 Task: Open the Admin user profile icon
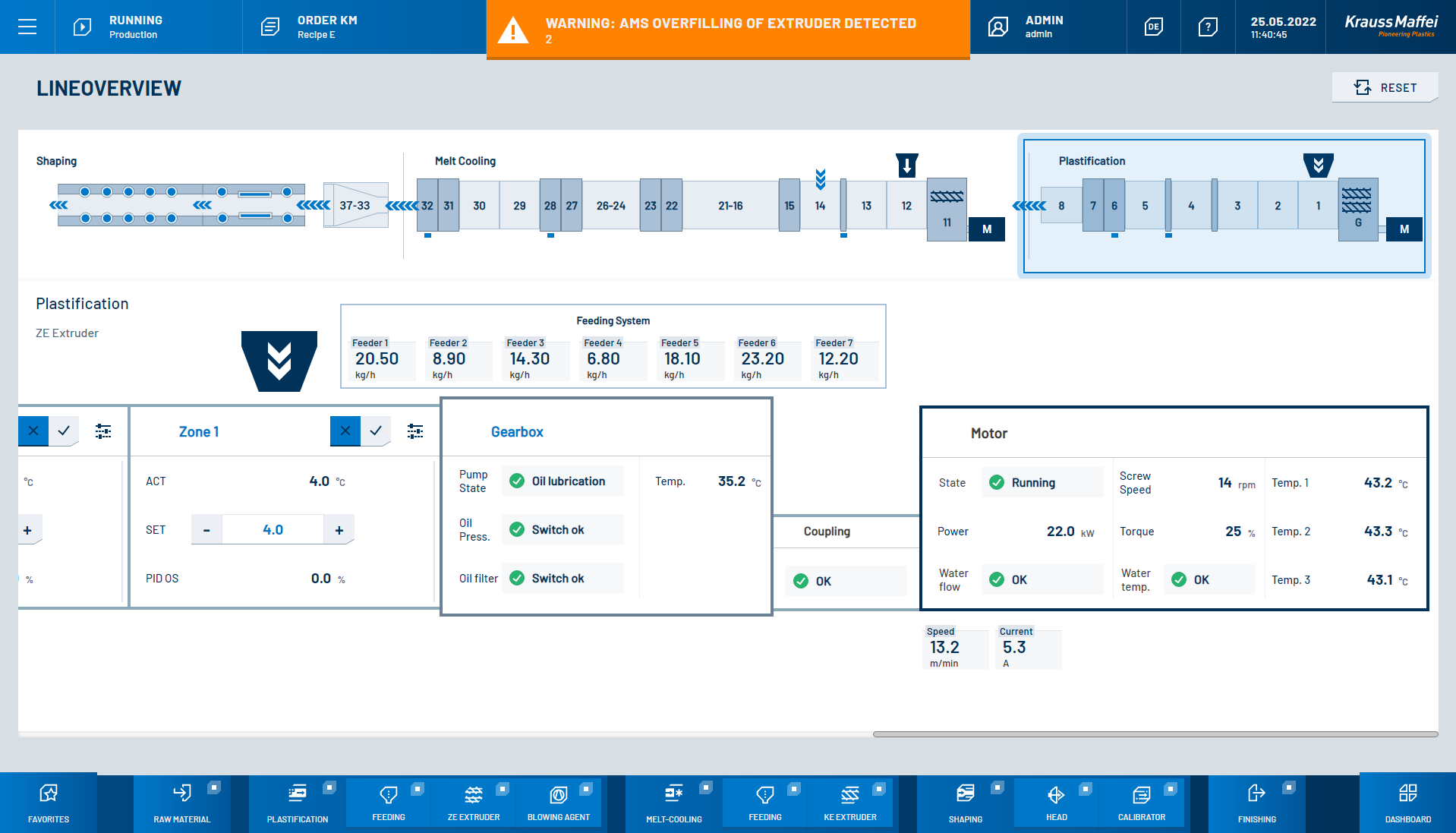tap(997, 27)
